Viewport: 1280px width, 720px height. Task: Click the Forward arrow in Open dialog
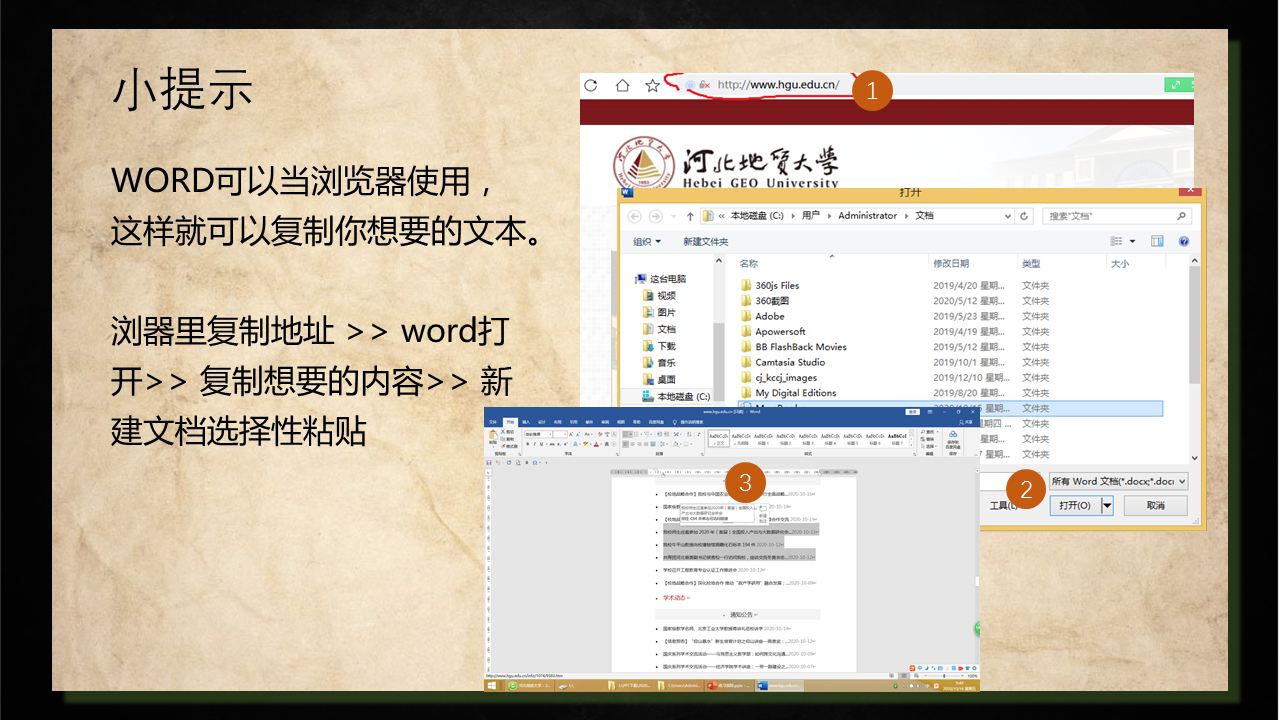pos(656,216)
